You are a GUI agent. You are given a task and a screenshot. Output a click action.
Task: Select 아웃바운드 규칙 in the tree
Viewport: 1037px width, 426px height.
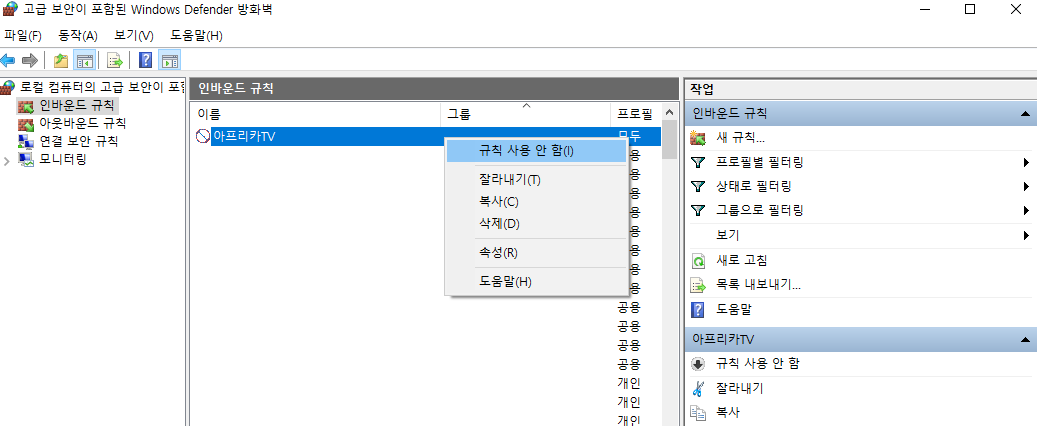click(83, 123)
